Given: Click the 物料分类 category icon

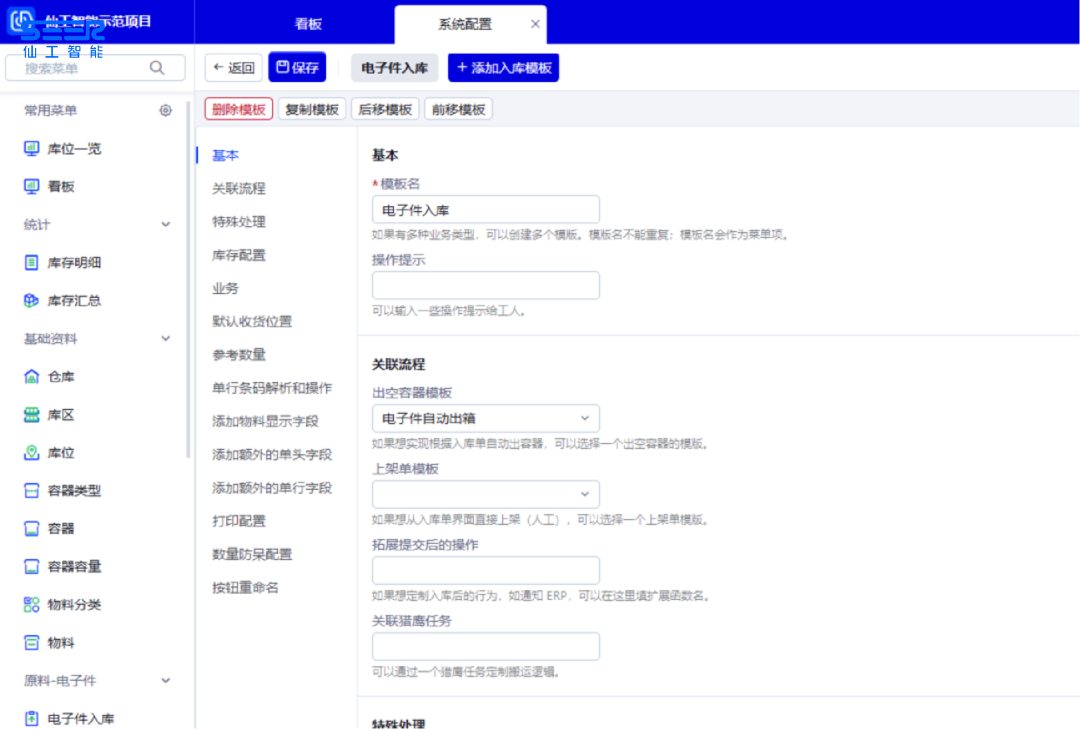Looking at the screenshot, I should 31,605.
